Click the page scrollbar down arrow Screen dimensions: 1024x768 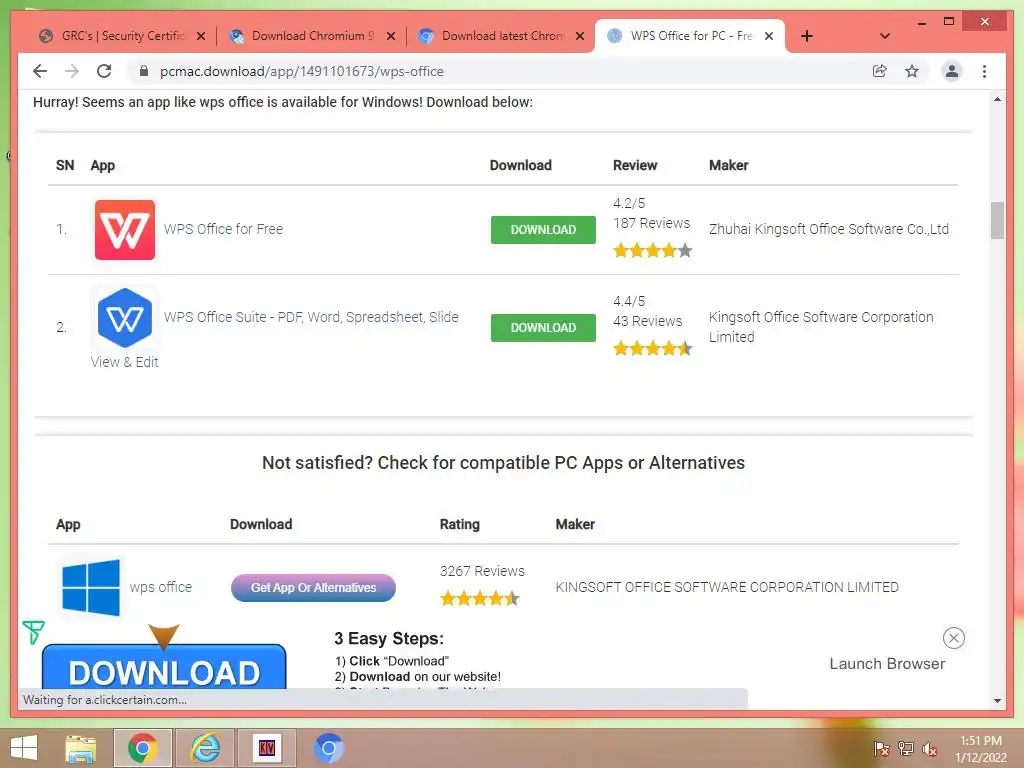click(x=997, y=701)
